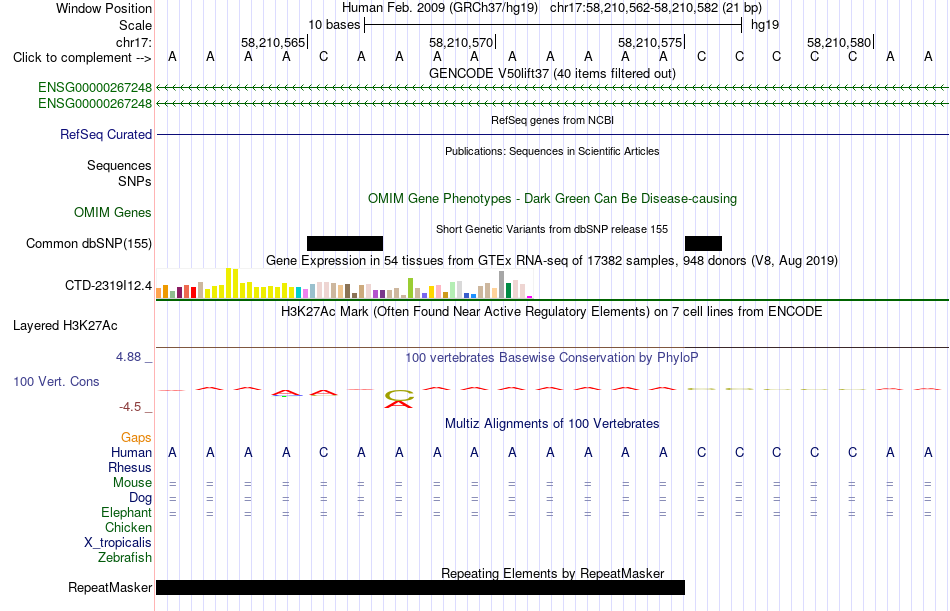Click the 58,210,570 position marker

463,42
